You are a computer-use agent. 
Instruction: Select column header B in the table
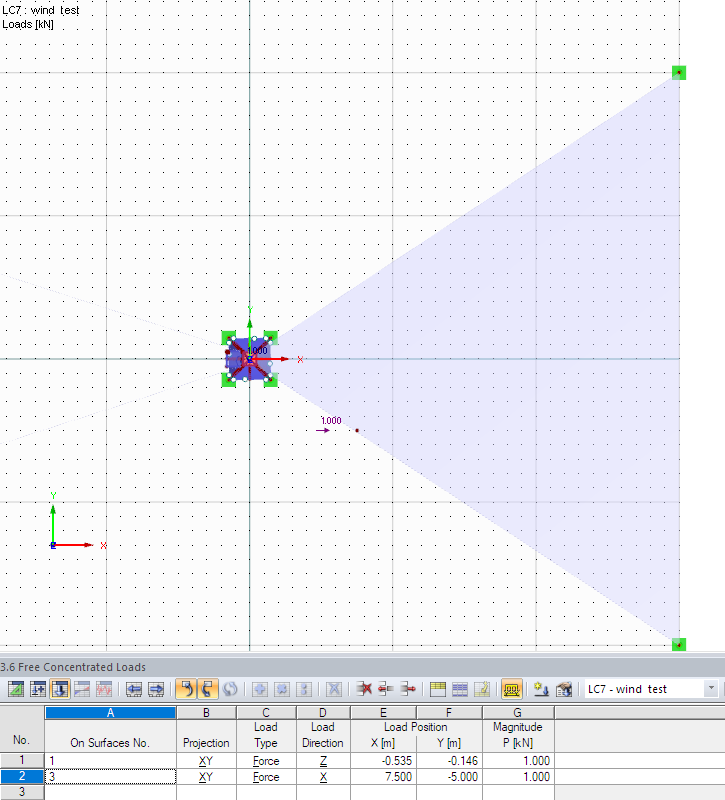206,713
